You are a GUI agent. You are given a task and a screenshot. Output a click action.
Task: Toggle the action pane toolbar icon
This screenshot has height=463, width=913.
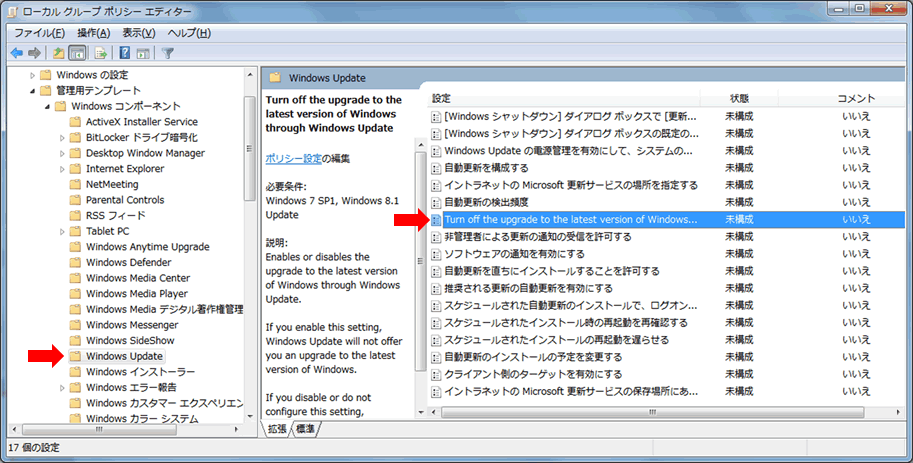pyautogui.click(x=143, y=53)
